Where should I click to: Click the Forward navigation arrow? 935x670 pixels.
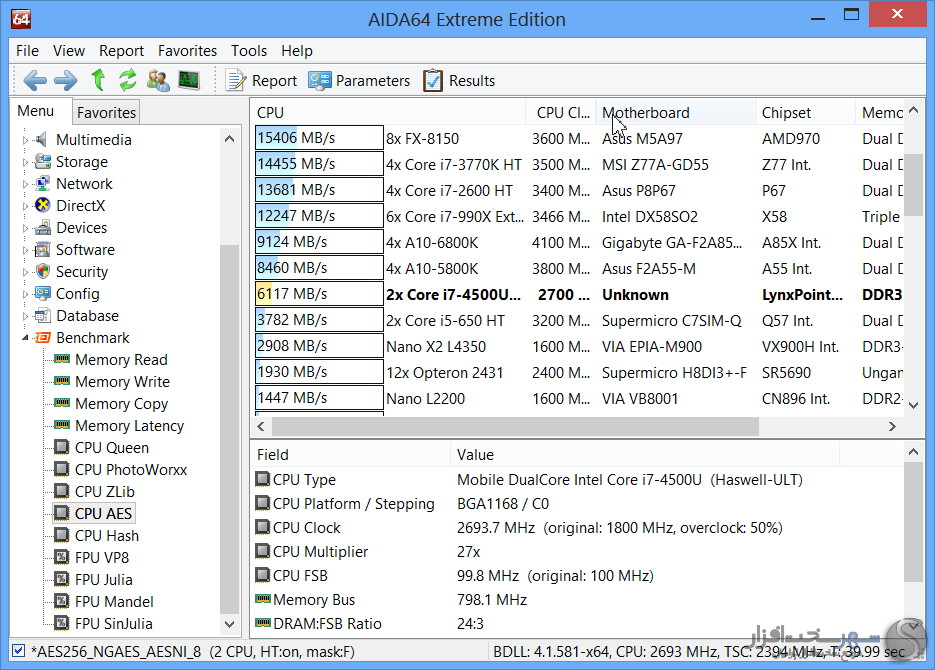(x=65, y=80)
